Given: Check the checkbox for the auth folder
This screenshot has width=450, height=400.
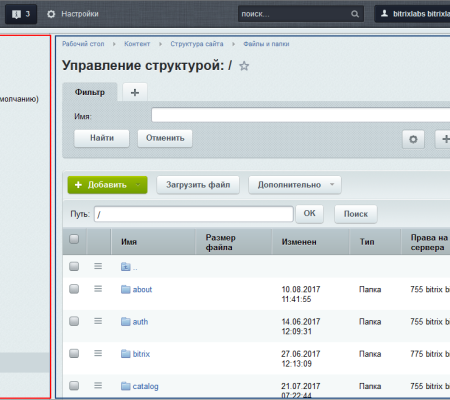Looking at the screenshot, I should click(x=74, y=321).
